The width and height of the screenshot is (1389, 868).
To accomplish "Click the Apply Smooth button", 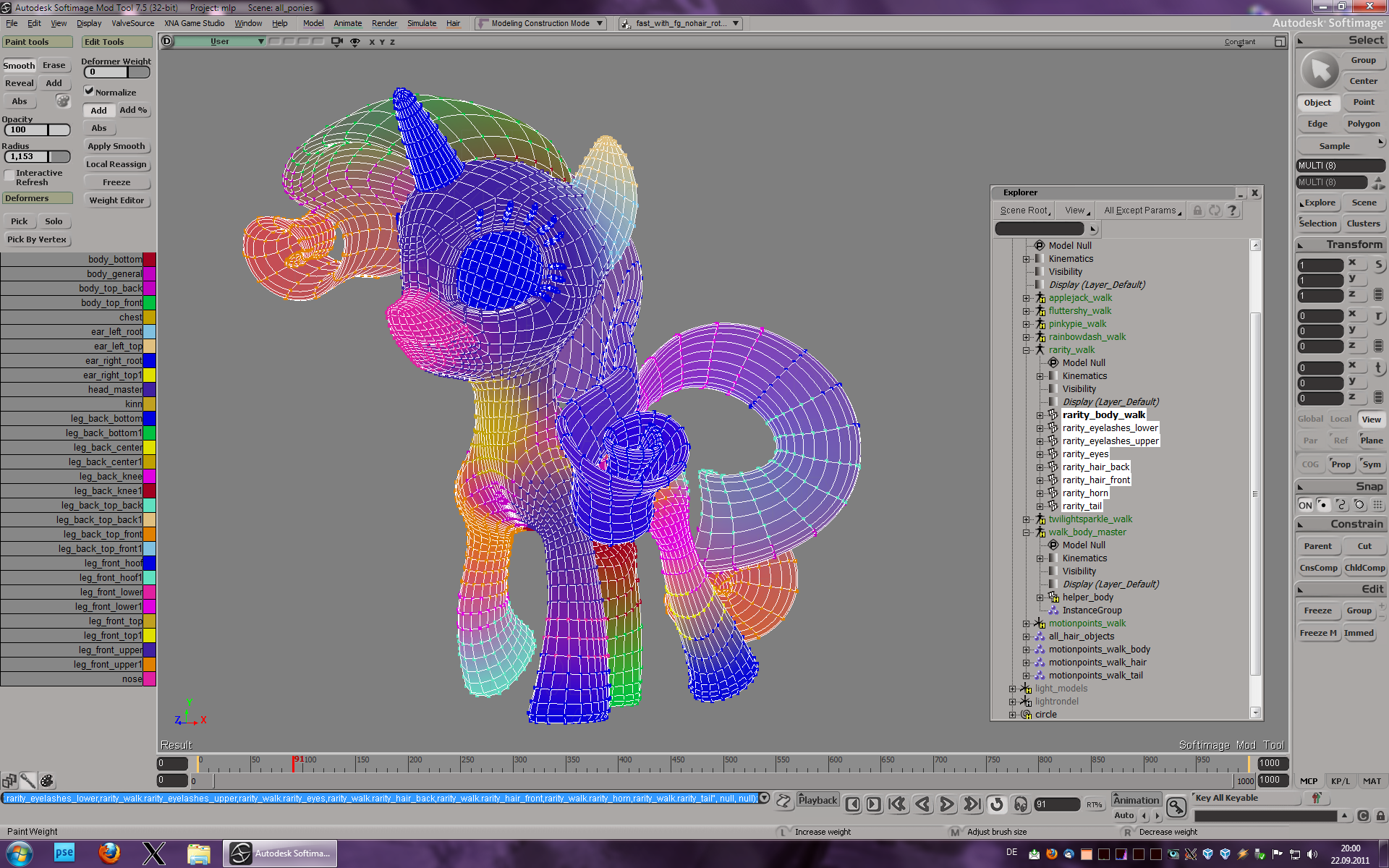I will [116, 146].
